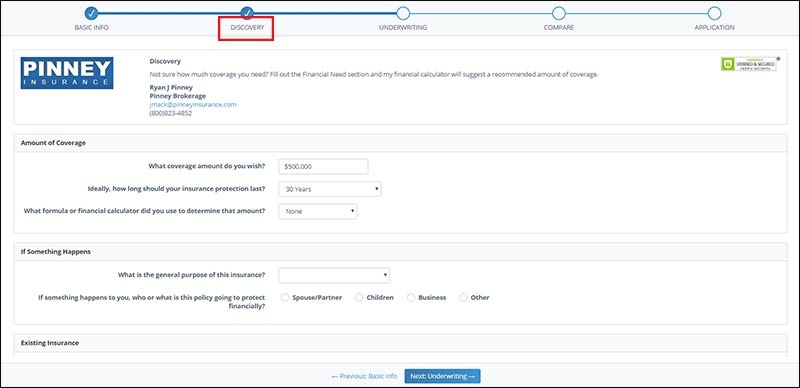Image resolution: width=800 pixels, height=388 pixels.
Task: Select the Children radio button
Action: [359, 297]
